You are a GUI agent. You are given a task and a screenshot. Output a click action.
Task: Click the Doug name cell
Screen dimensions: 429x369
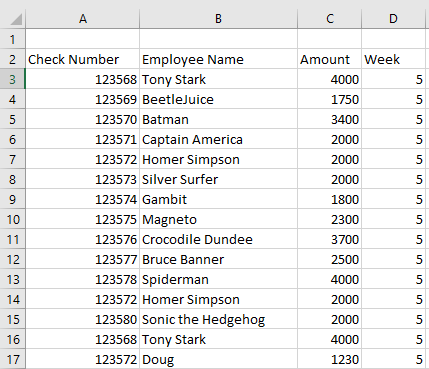pyautogui.click(x=218, y=359)
